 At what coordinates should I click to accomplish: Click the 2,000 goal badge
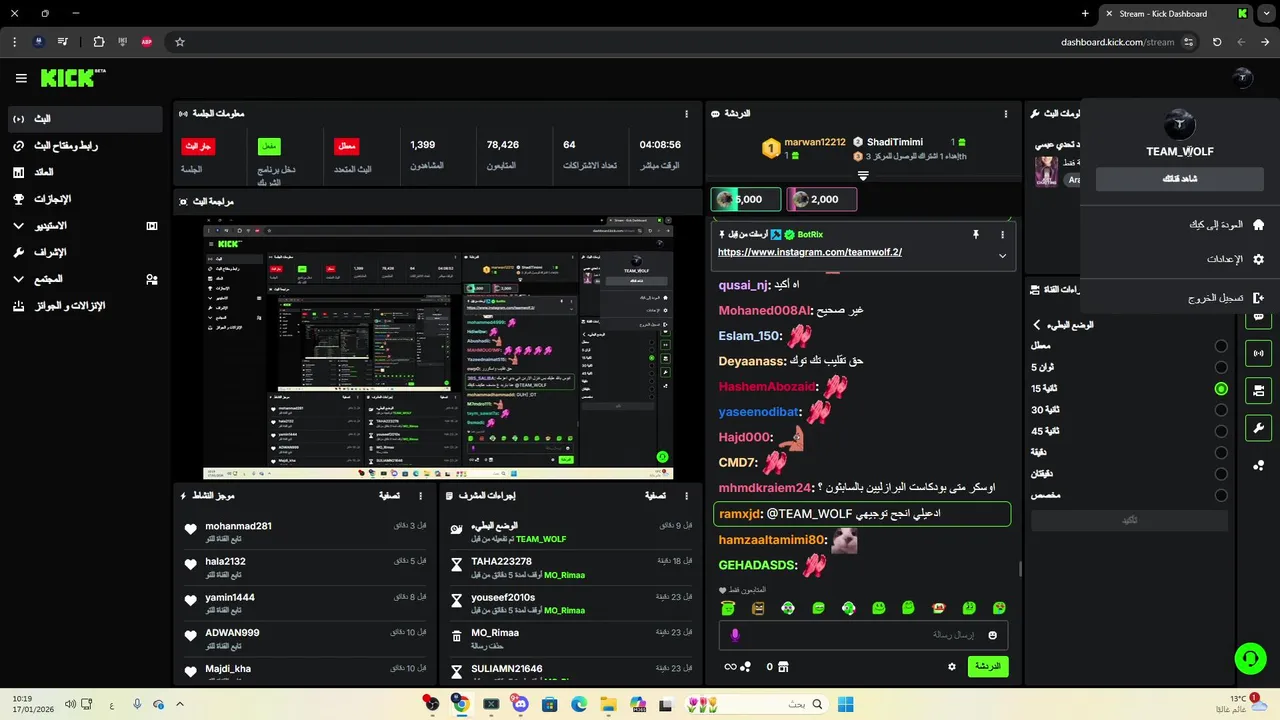tap(822, 199)
